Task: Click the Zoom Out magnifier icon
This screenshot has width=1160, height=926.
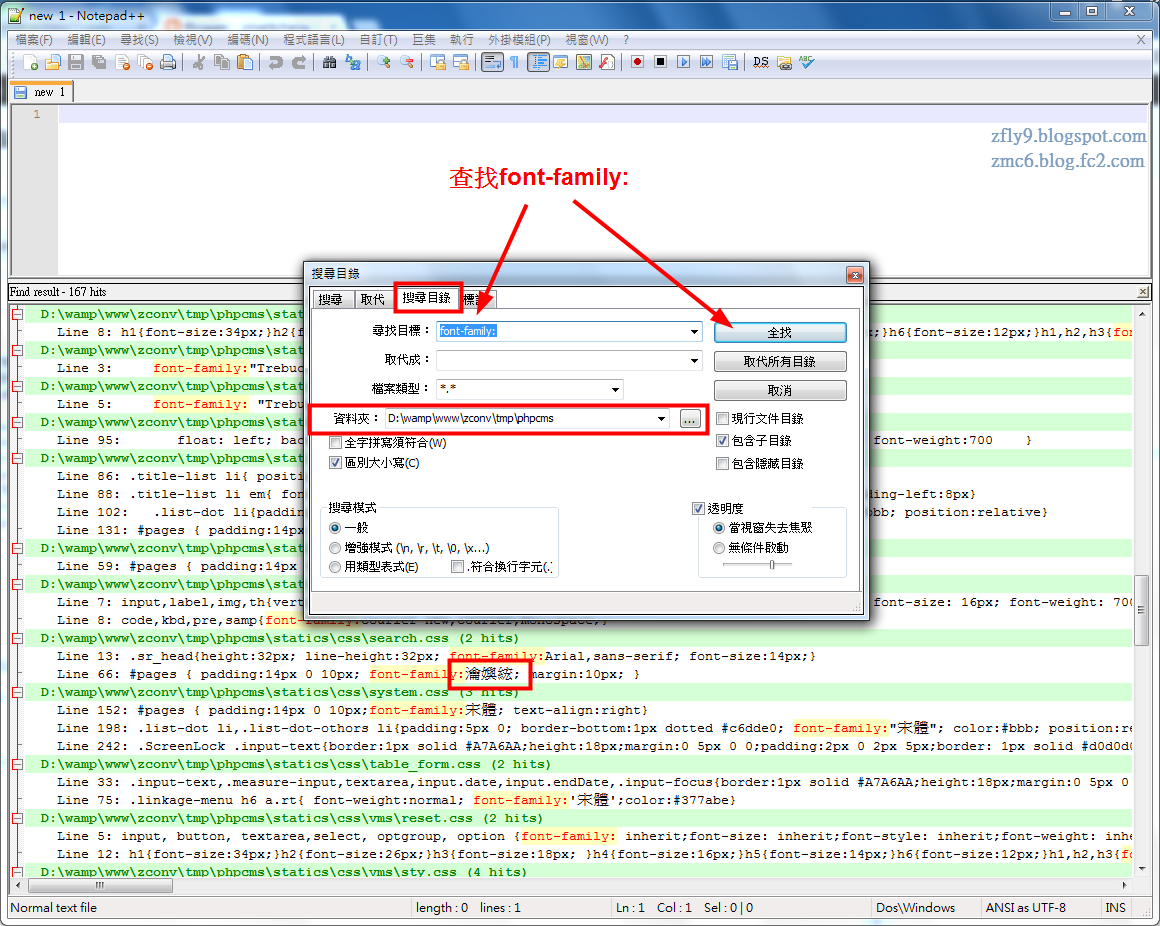Action: [406, 63]
